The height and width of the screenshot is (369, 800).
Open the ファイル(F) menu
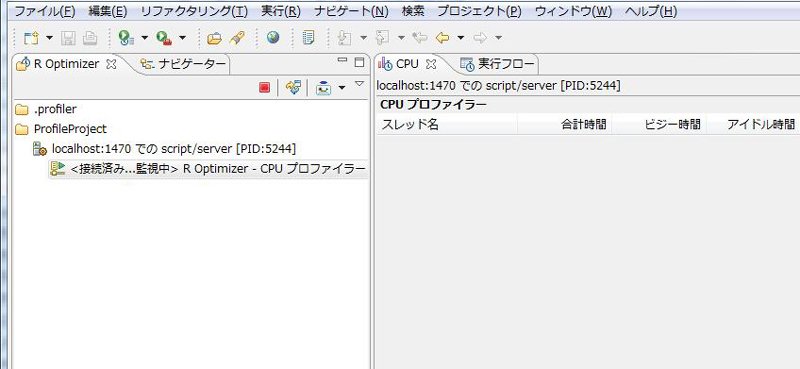click(44, 11)
